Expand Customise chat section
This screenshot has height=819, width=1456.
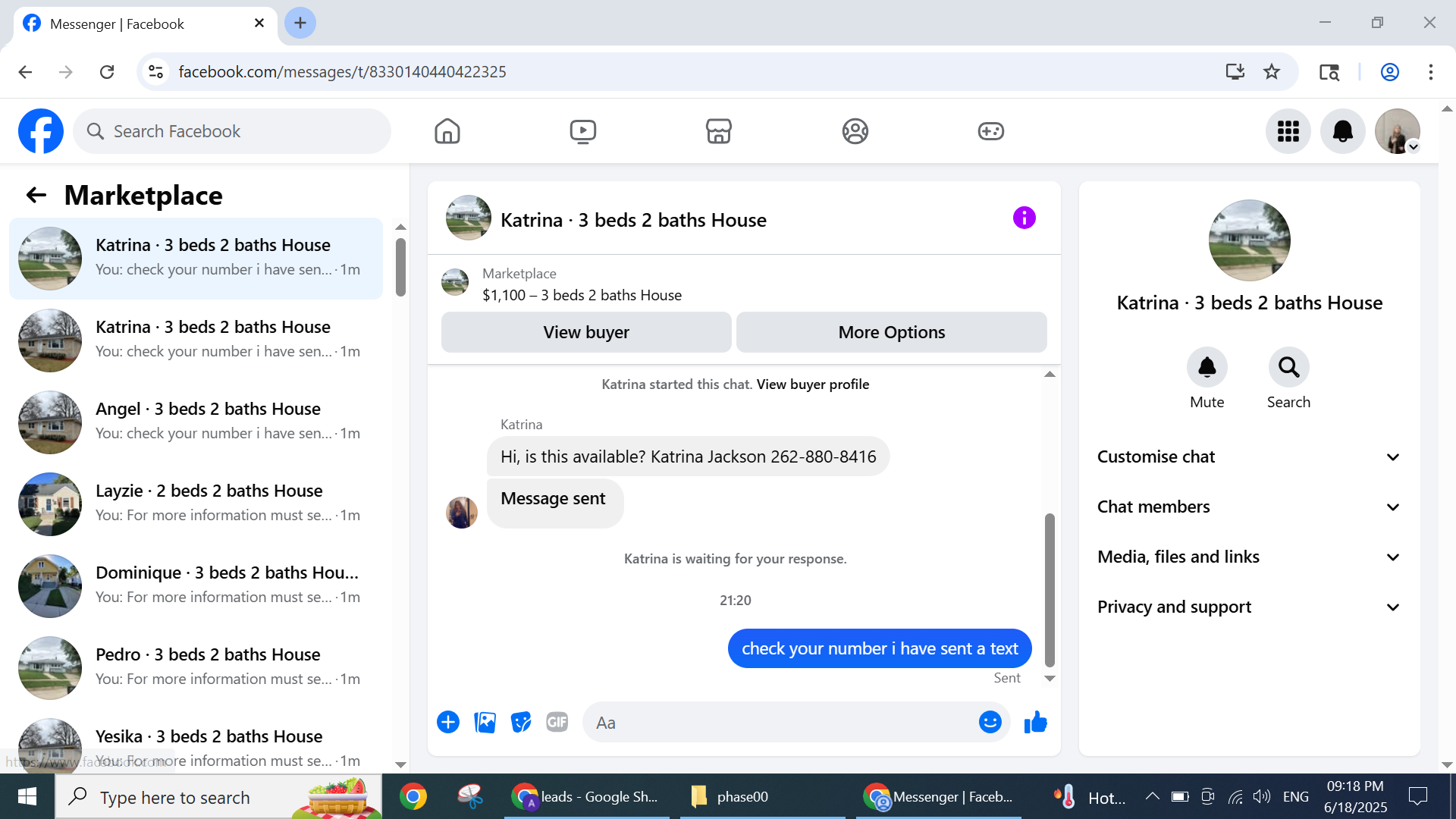click(1249, 457)
